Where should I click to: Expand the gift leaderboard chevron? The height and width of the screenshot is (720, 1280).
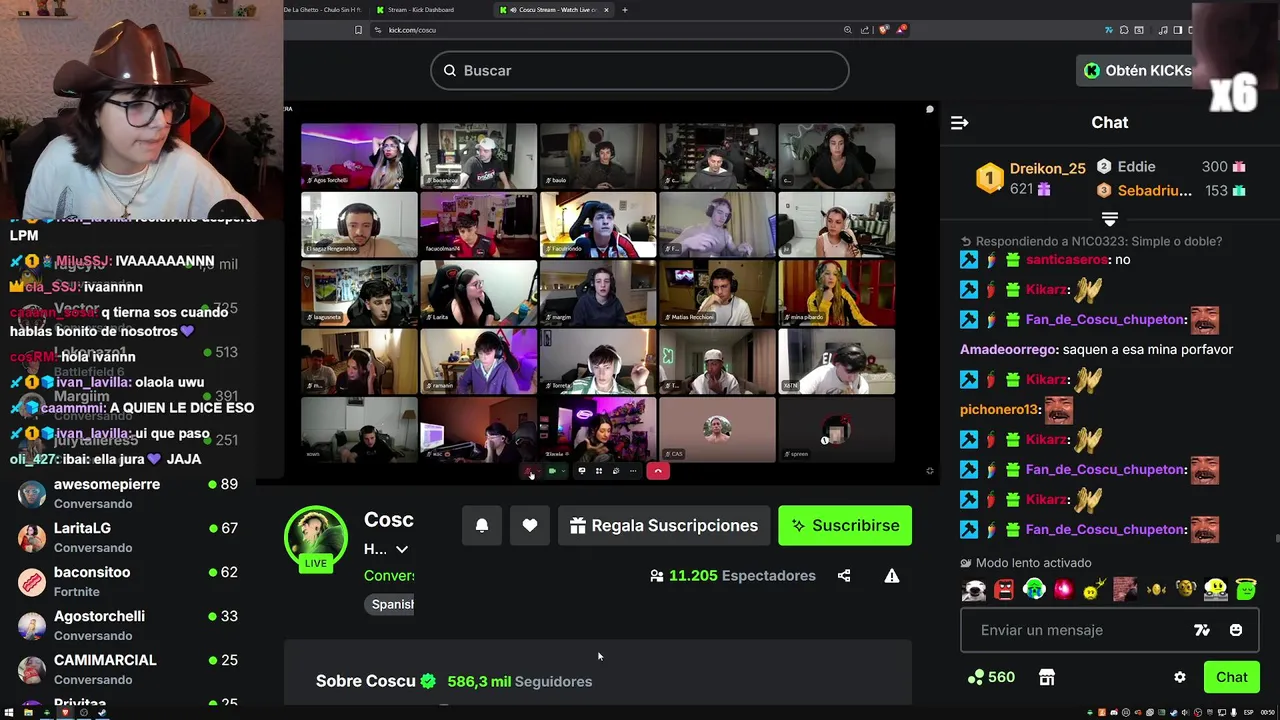point(1109,218)
